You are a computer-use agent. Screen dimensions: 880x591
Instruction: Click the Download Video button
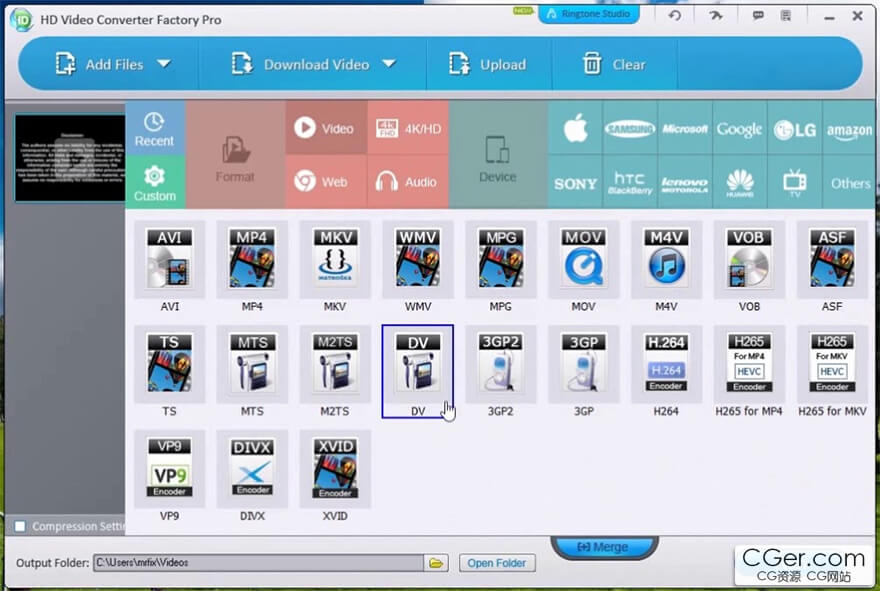click(300, 64)
